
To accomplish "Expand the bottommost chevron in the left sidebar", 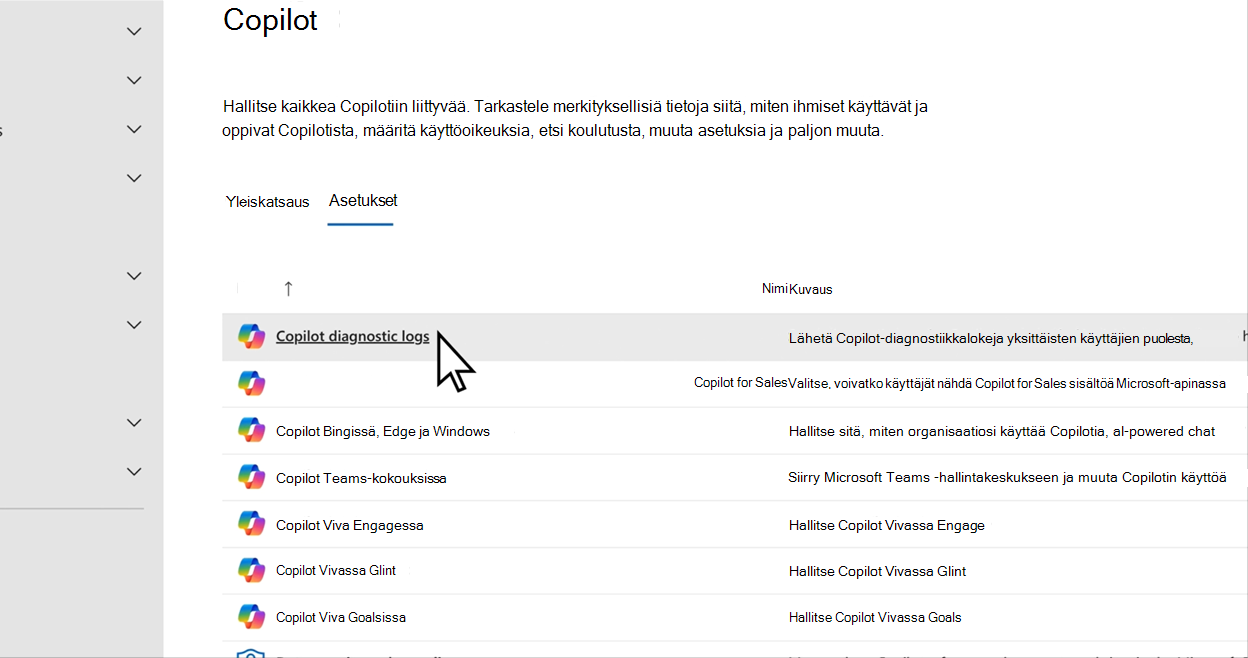I will 134,471.
